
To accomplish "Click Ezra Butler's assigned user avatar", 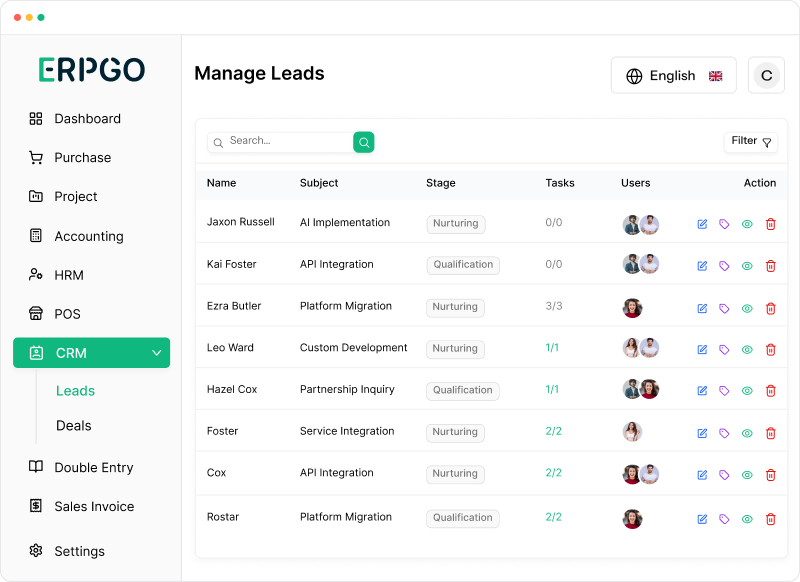I will (632, 308).
